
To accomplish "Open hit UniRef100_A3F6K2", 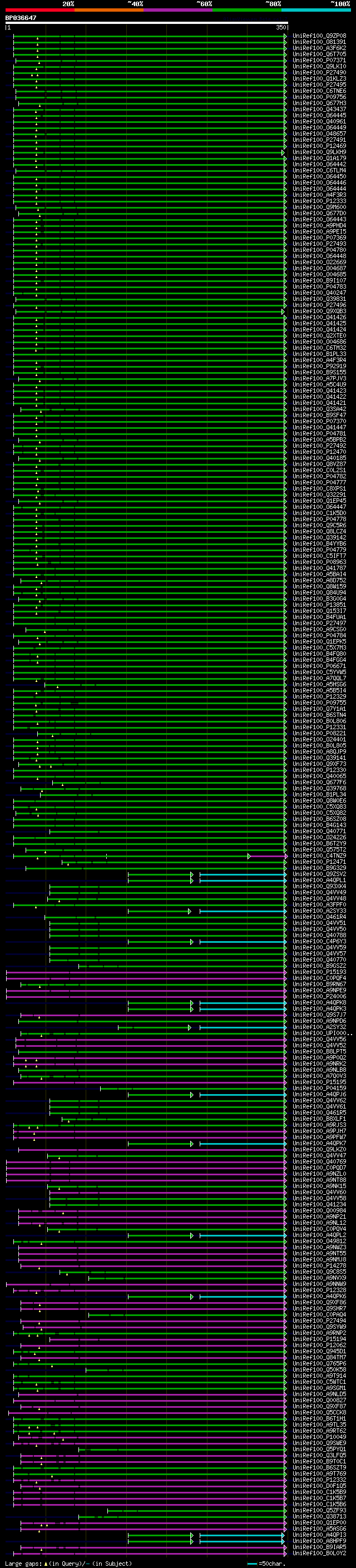I will (x=319, y=48).
